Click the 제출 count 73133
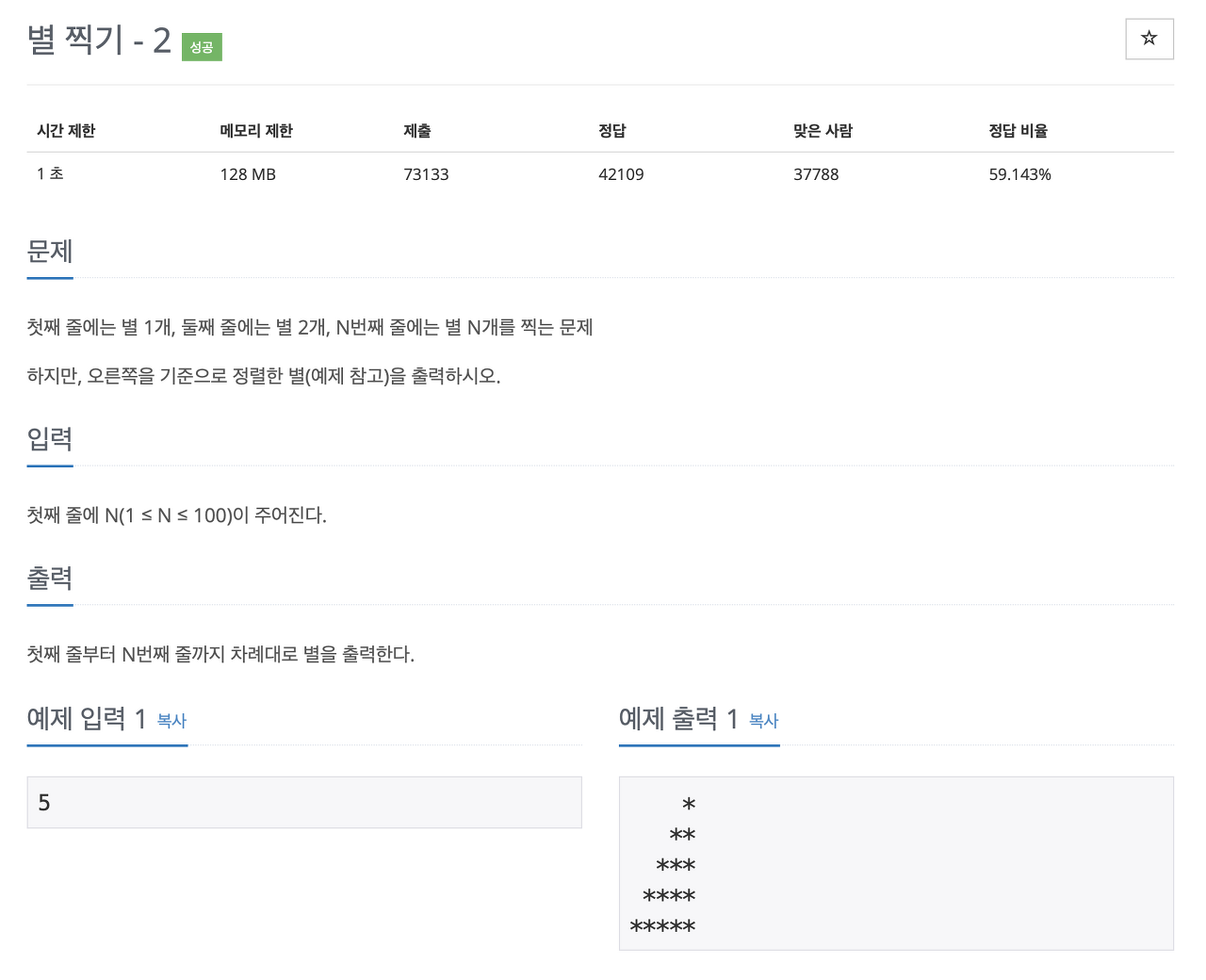Image resolution: width=1206 pixels, height=980 pixels. point(426,173)
